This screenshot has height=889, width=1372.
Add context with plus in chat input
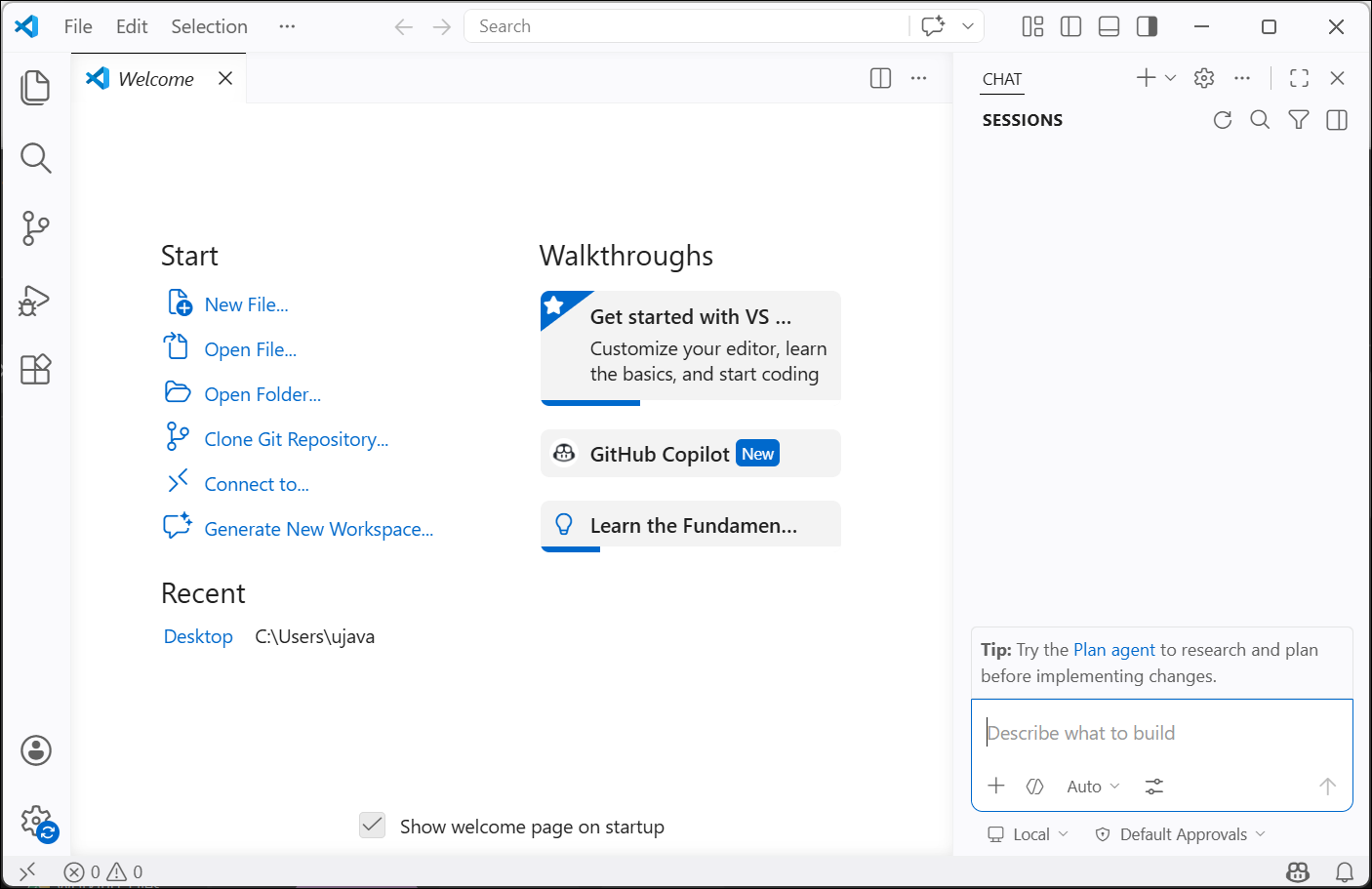(x=996, y=786)
